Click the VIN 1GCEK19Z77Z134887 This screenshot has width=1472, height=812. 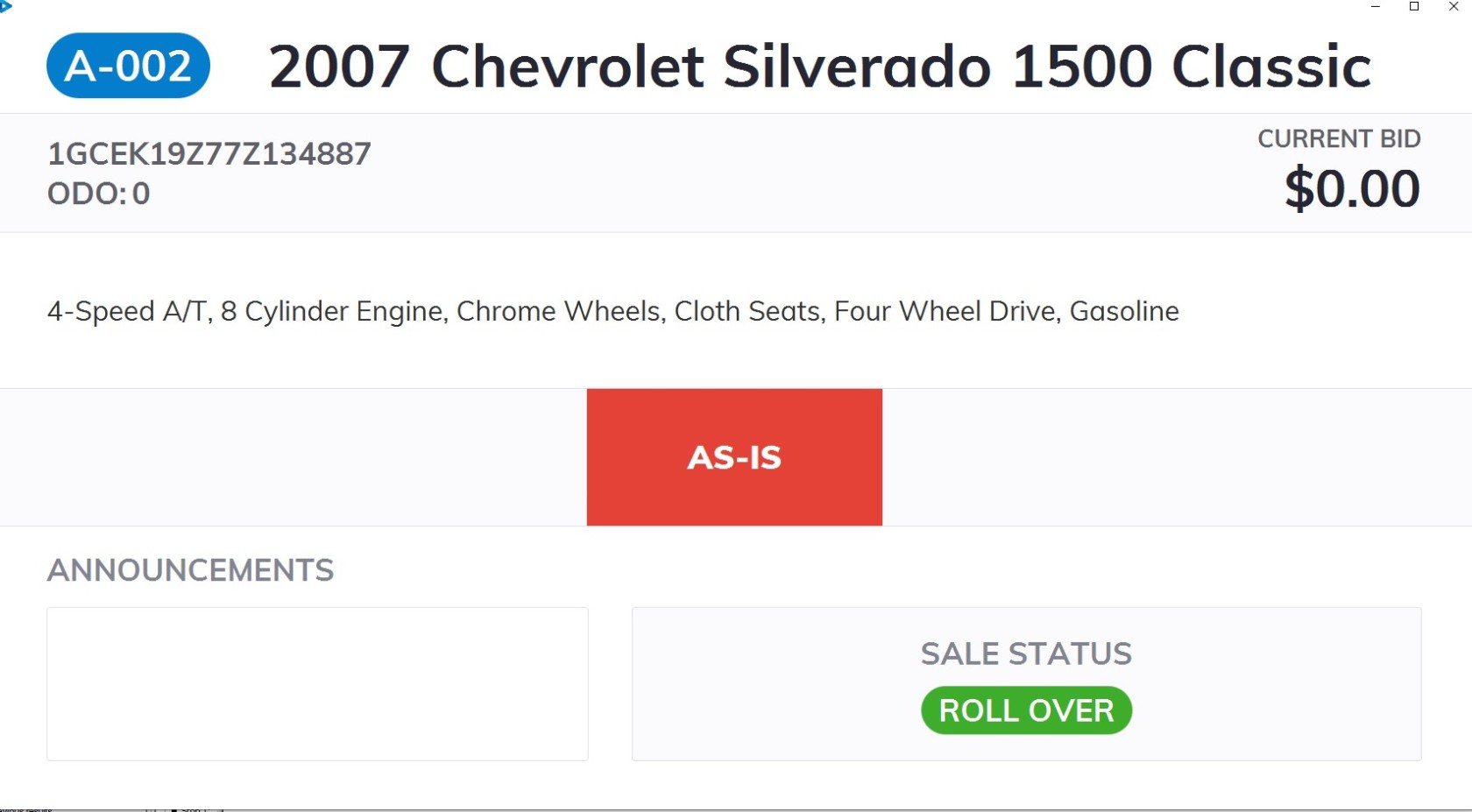209,154
